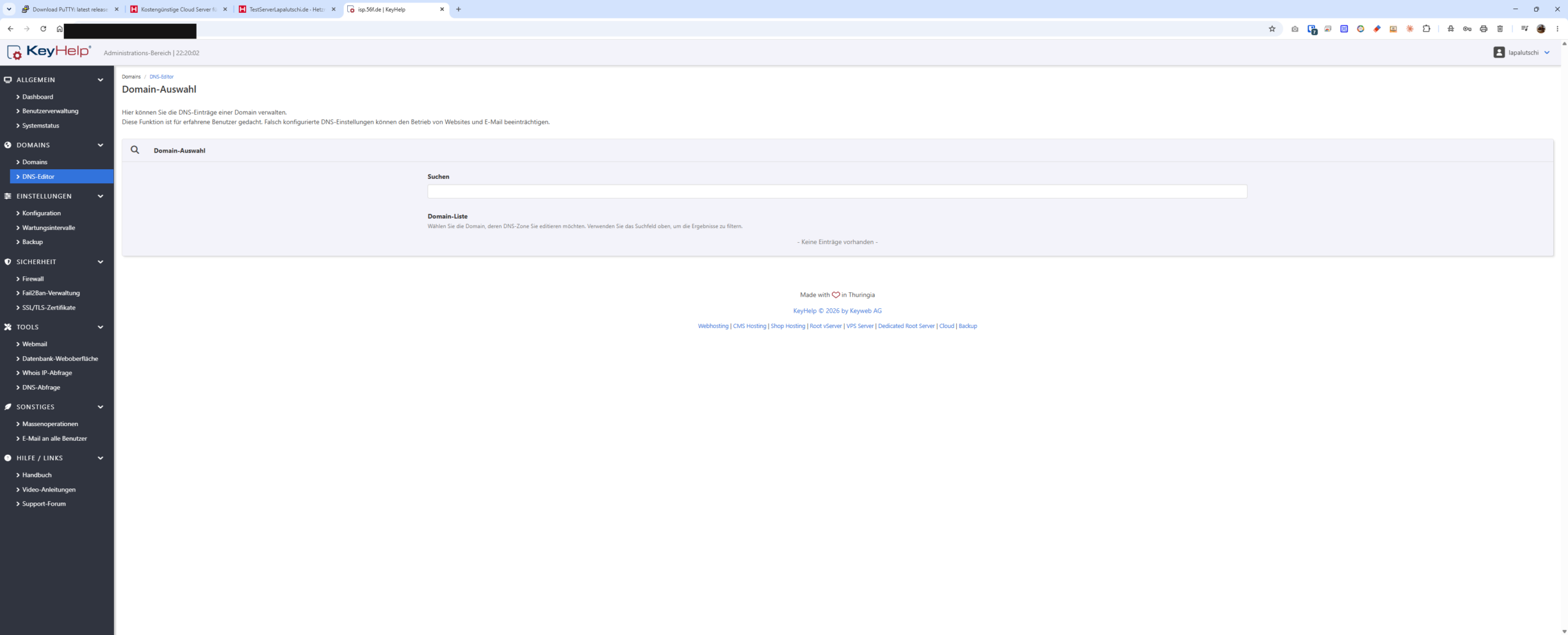
Task: Open the sidebar item labelled Domains
Action: click(x=34, y=162)
